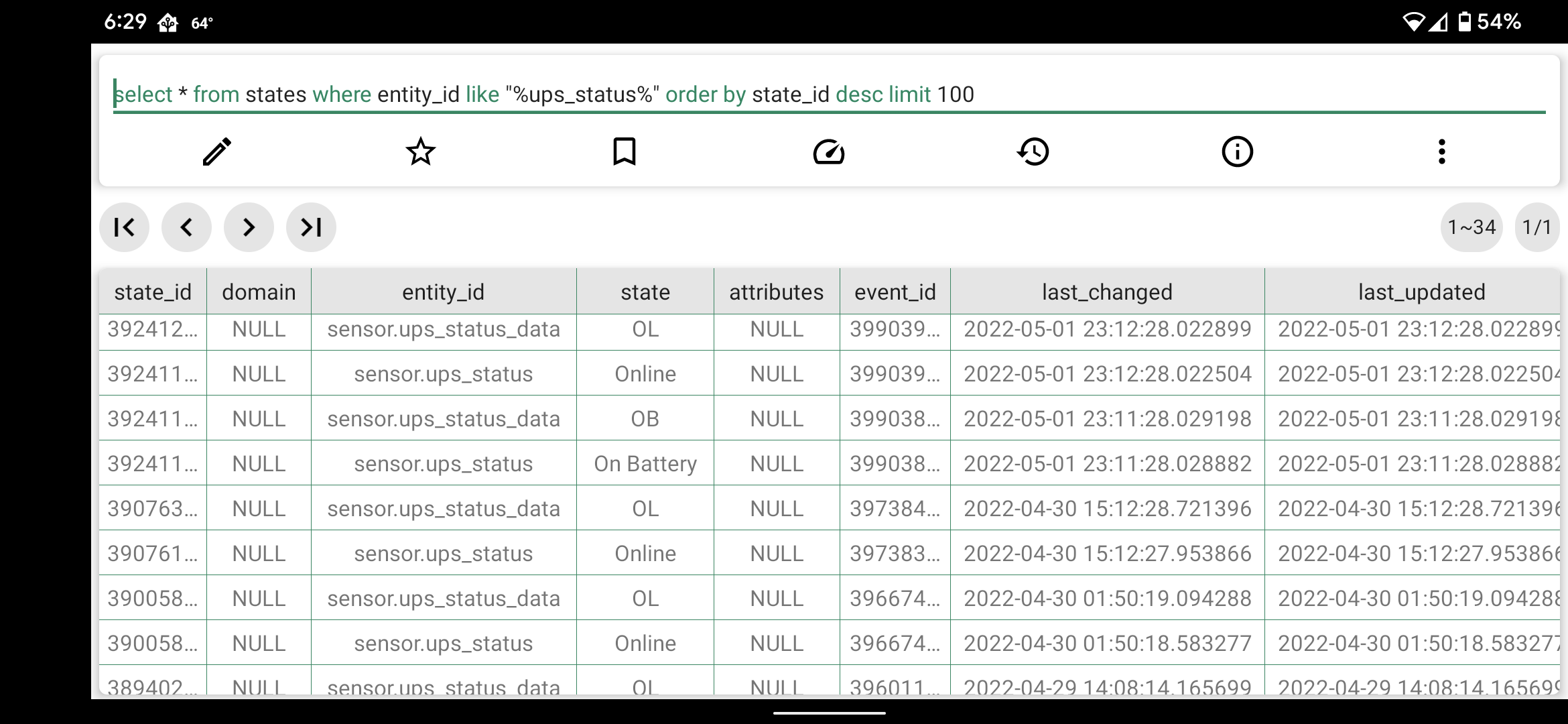Edit the SQL query using the pencil icon
The height and width of the screenshot is (724, 1568).
(216, 152)
